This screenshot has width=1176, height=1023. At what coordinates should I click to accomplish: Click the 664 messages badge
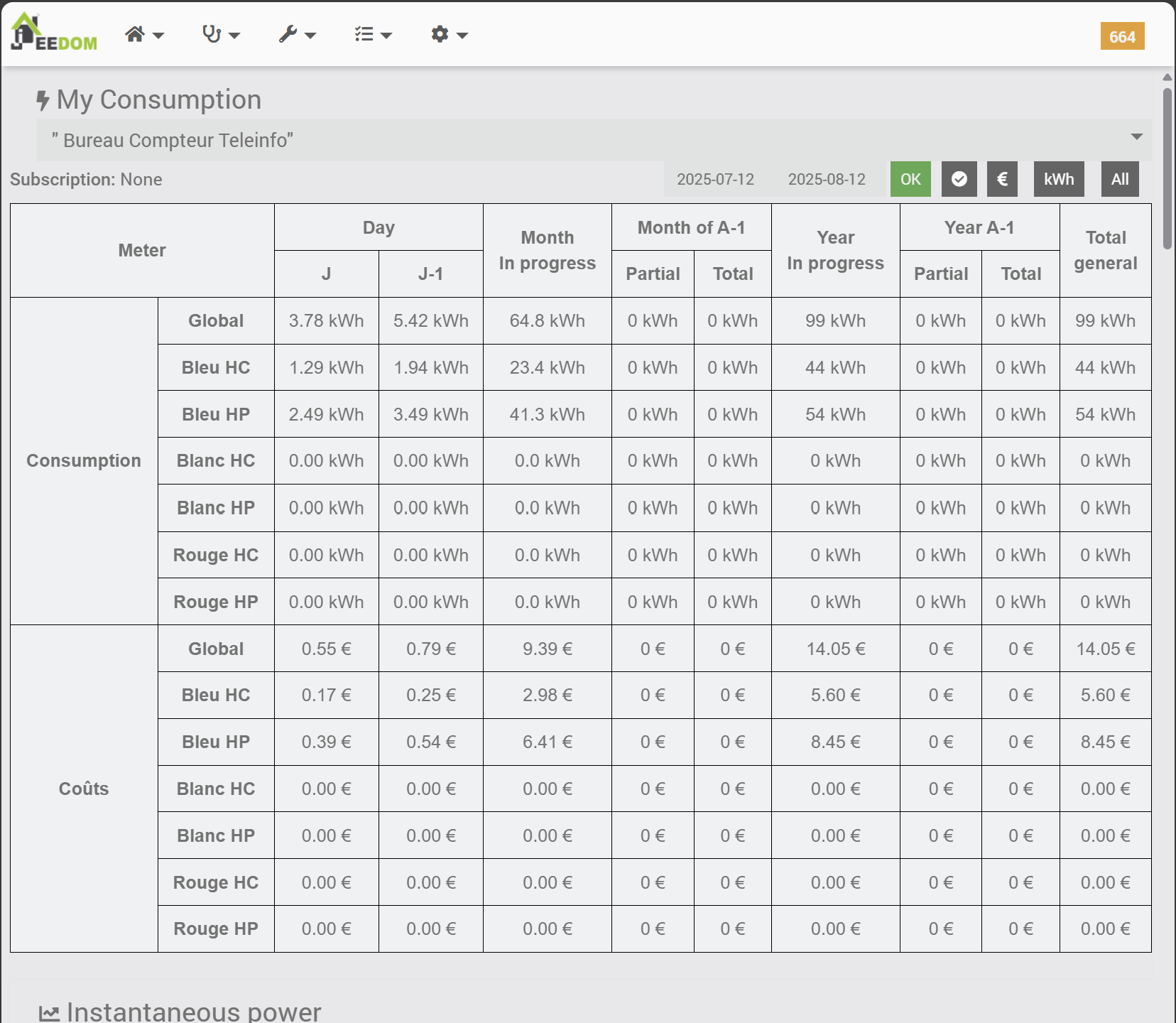1122,36
